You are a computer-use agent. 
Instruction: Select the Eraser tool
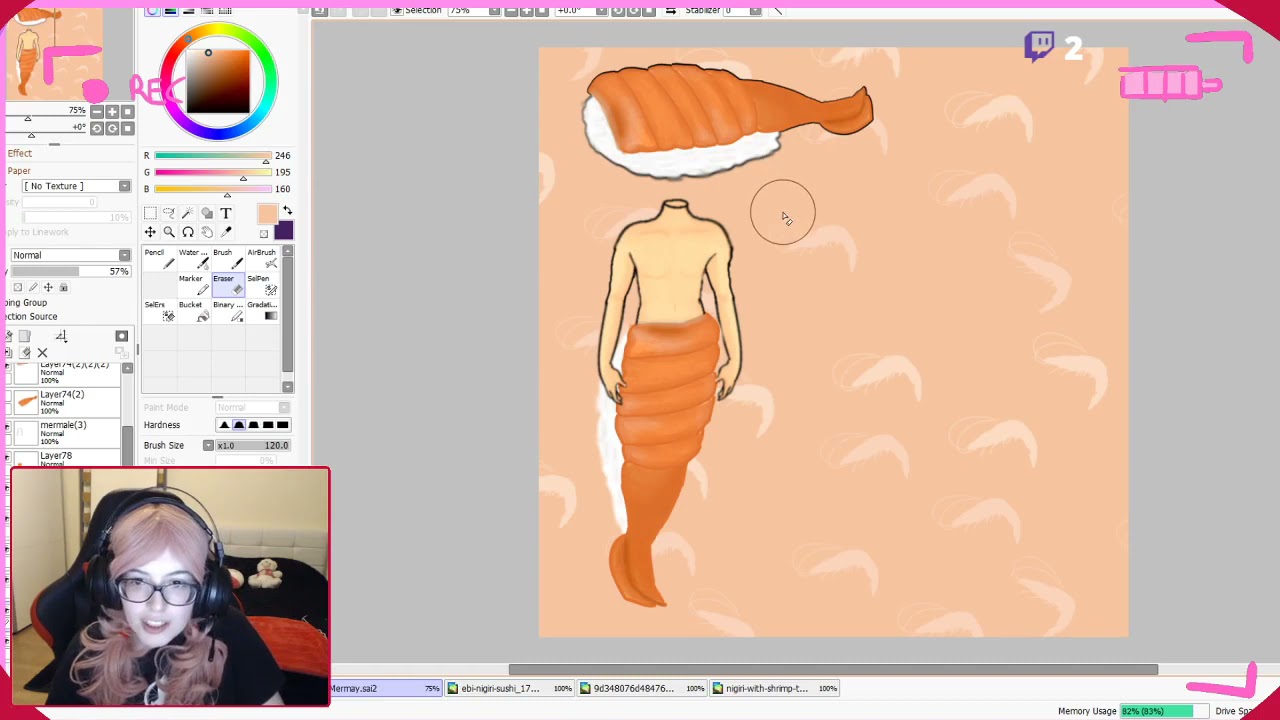[228, 284]
